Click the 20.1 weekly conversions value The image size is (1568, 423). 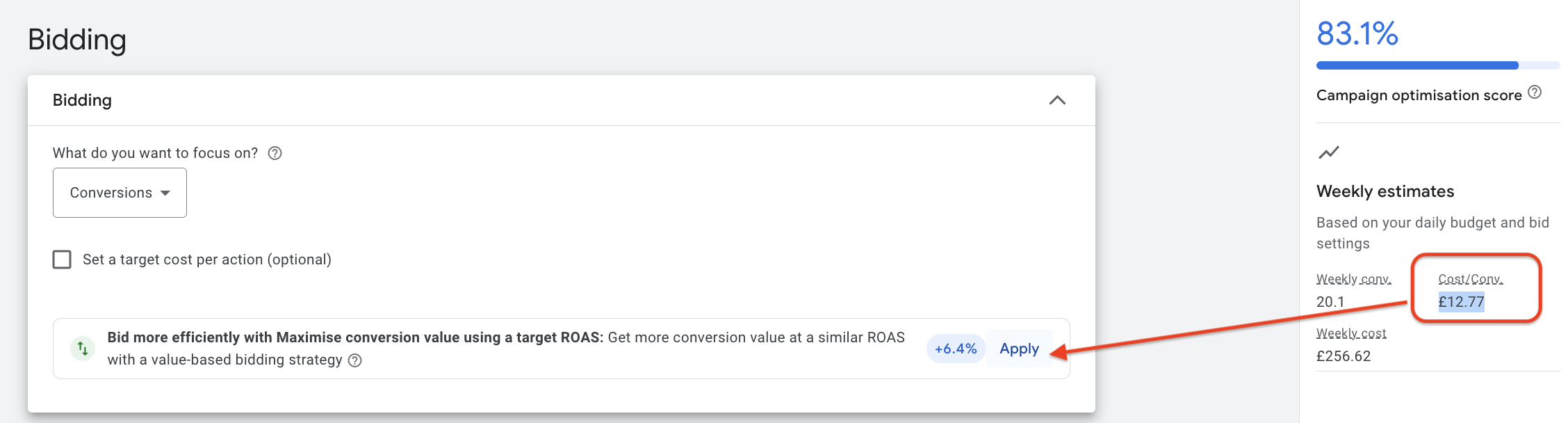tap(1330, 302)
